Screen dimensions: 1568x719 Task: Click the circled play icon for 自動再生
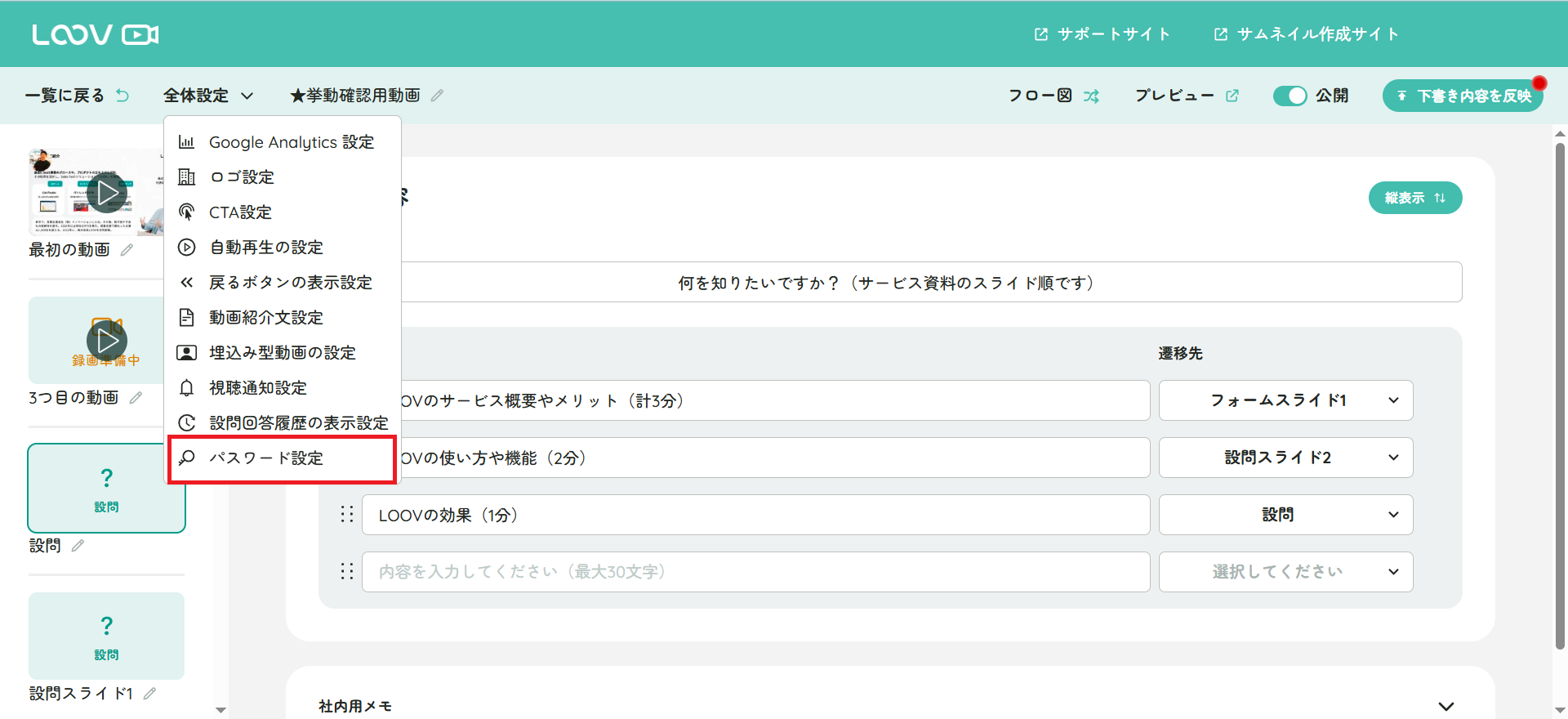click(187, 248)
